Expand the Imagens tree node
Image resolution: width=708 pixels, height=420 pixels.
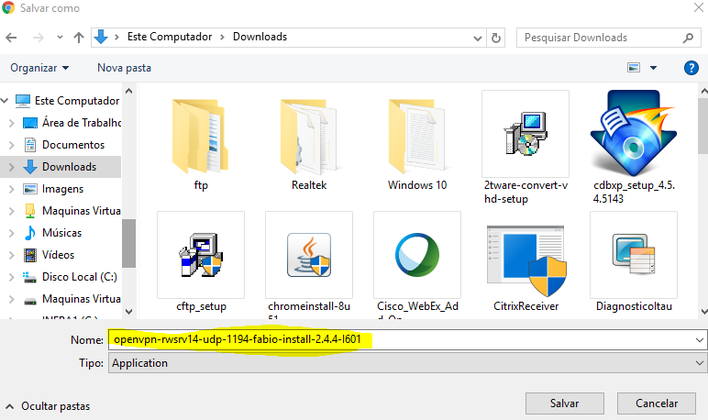click(12, 189)
